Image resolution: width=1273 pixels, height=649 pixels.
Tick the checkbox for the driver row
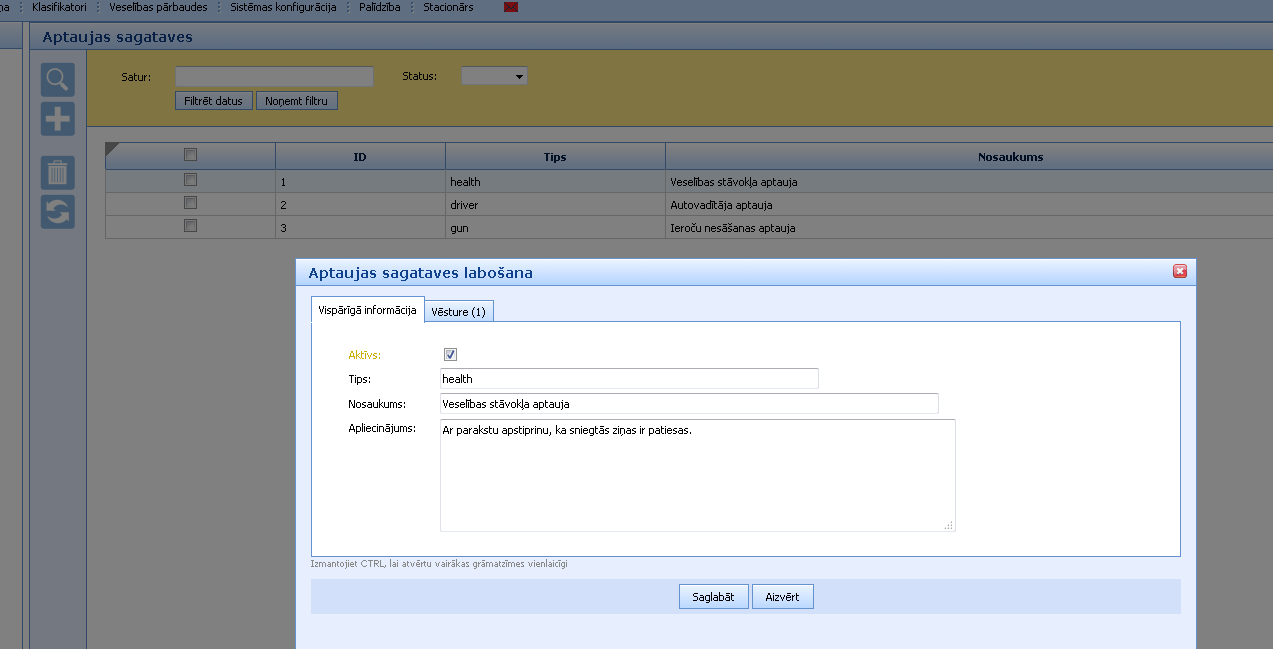(x=190, y=203)
